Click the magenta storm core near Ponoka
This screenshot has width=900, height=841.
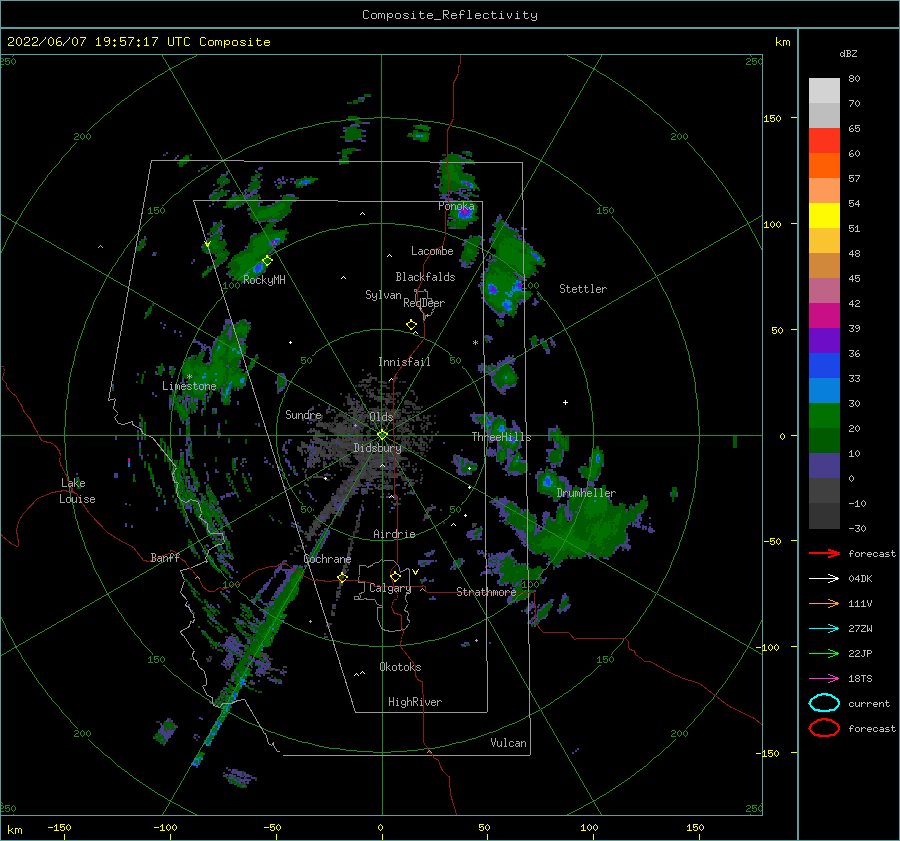pyautogui.click(x=464, y=213)
